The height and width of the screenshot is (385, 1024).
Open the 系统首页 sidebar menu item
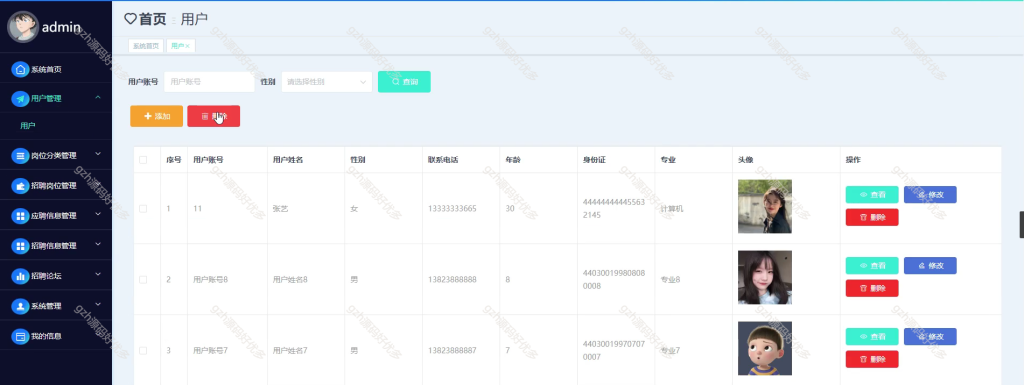(x=56, y=69)
